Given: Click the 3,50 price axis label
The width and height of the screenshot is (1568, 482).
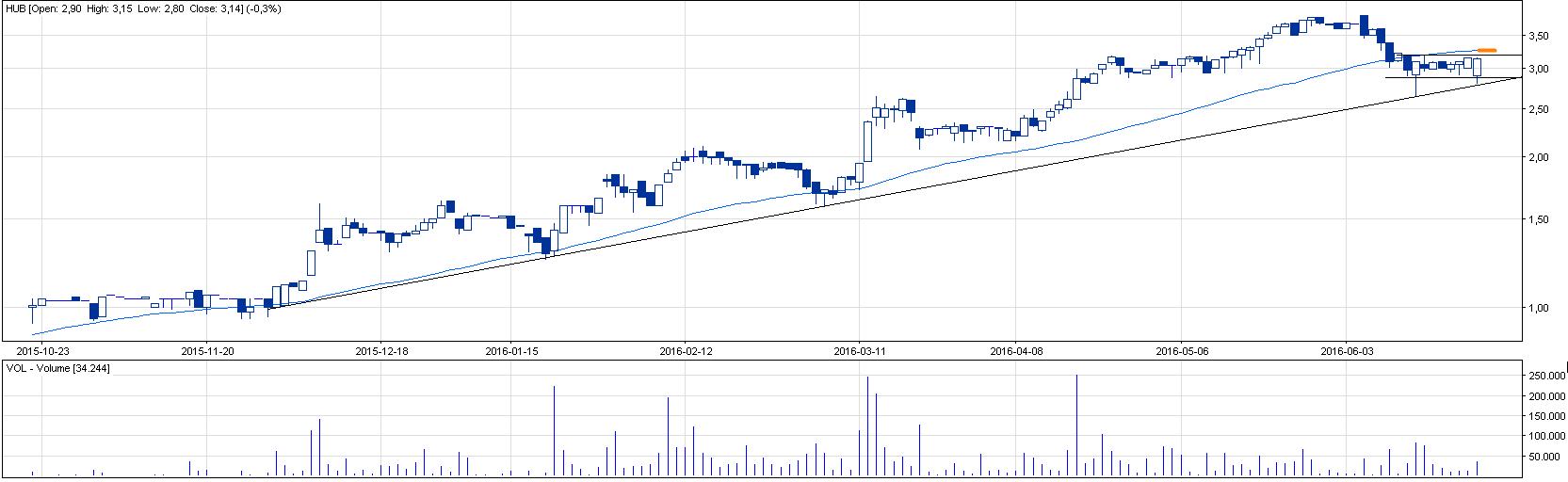Looking at the screenshot, I should [x=1539, y=36].
